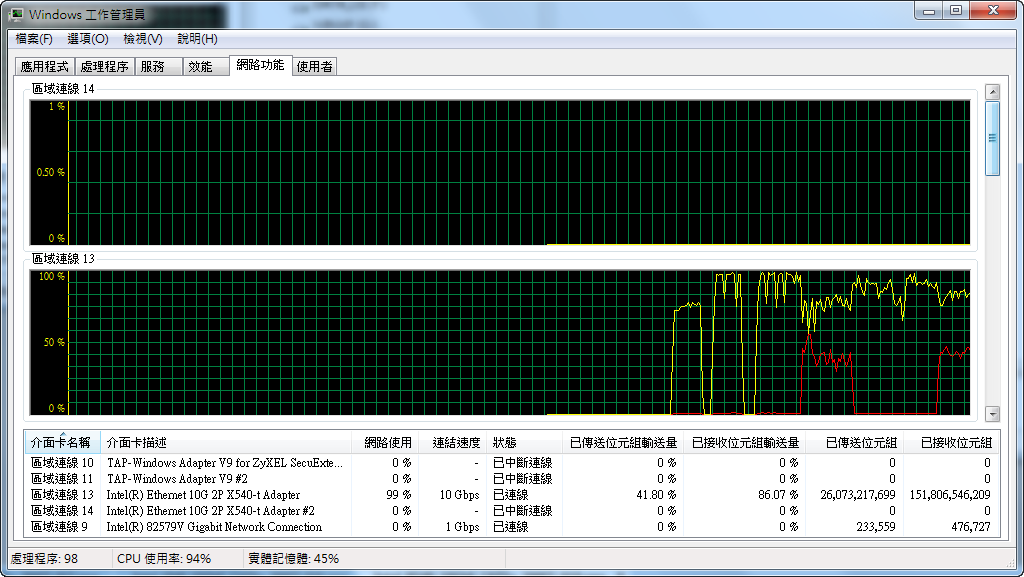
Task: Open the 檢視(V) menu
Action: 142,39
